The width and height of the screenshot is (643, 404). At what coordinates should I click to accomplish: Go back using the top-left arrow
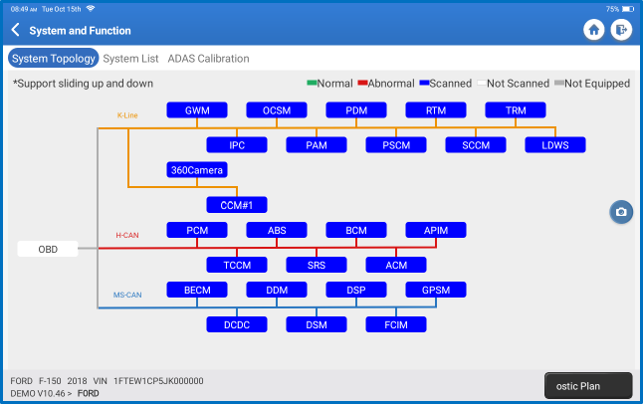(15, 31)
